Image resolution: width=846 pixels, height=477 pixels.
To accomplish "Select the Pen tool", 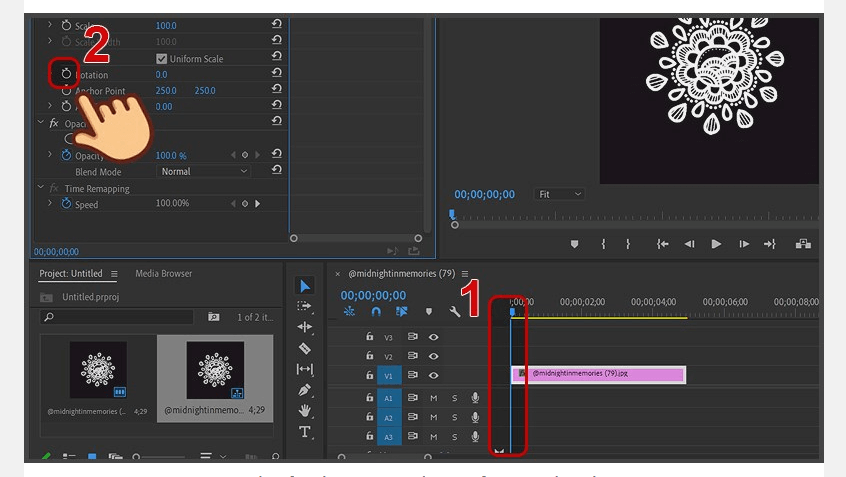I will 304,390.
